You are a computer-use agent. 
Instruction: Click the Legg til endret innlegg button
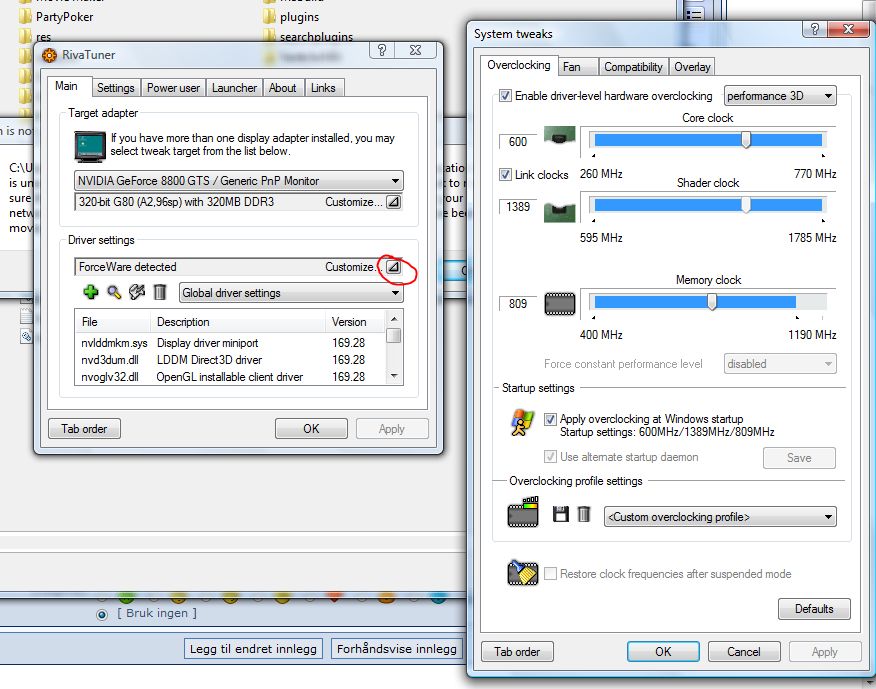pyautogui.click(x=253, y=649)
